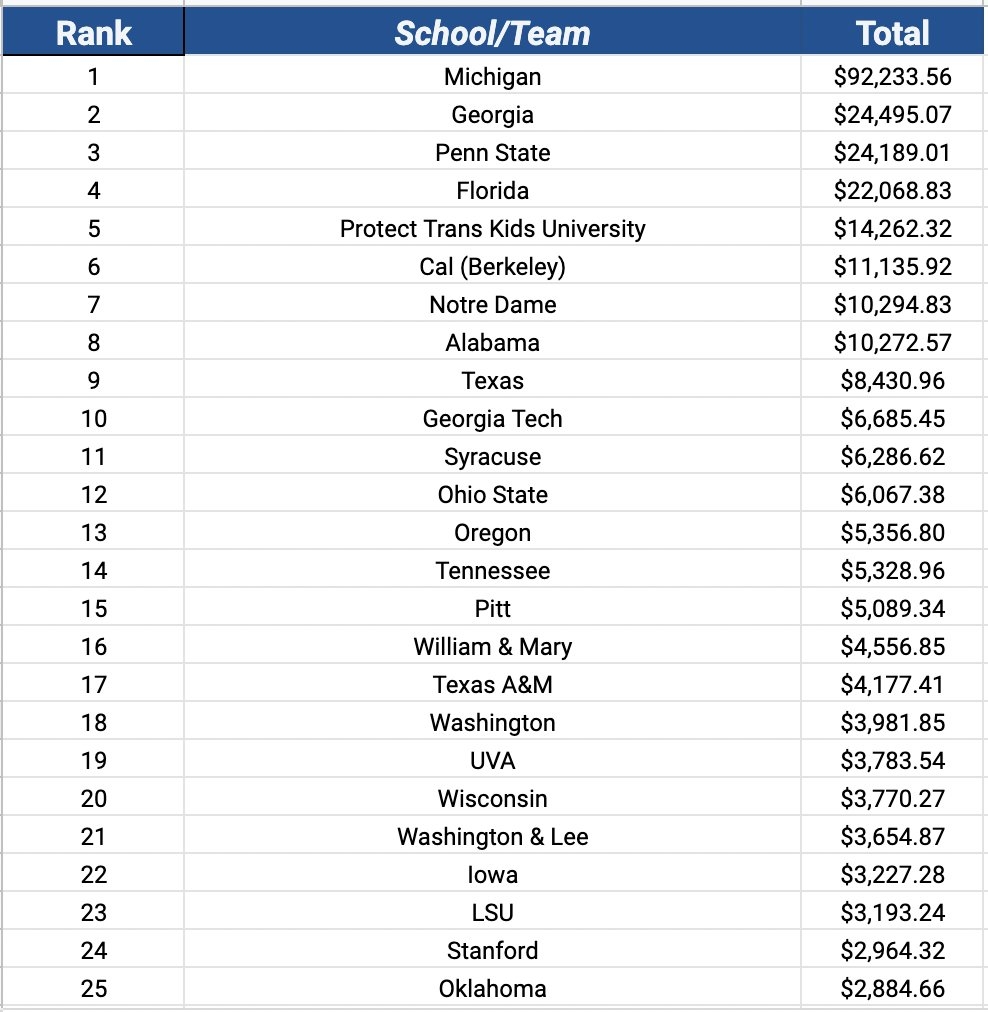Select the School/Team header cell
This screenshot has width=988, height=1012.
pyautogui.click(x=492, y=33)
